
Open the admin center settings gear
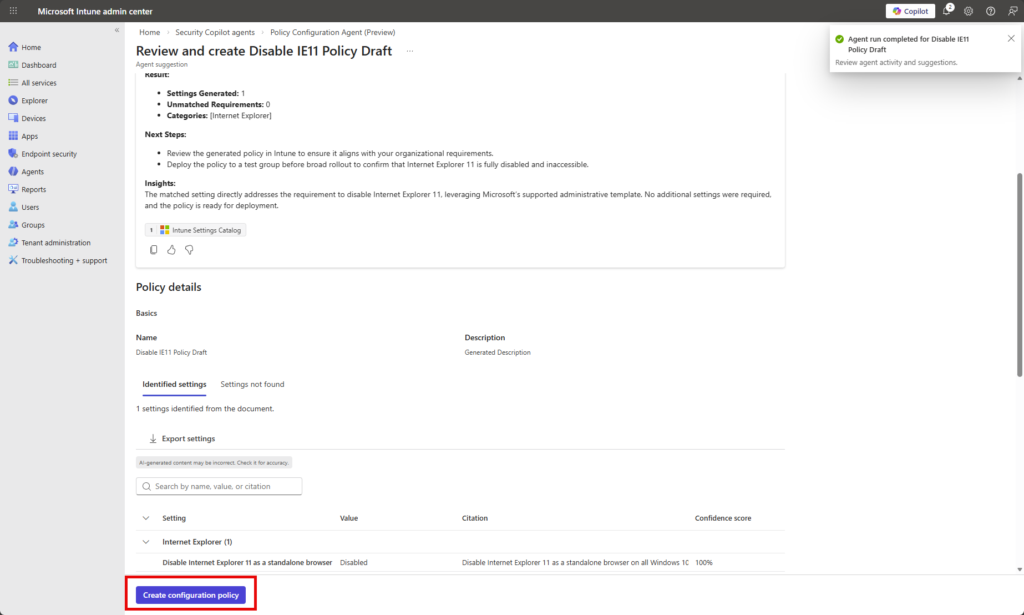[967, 11]
